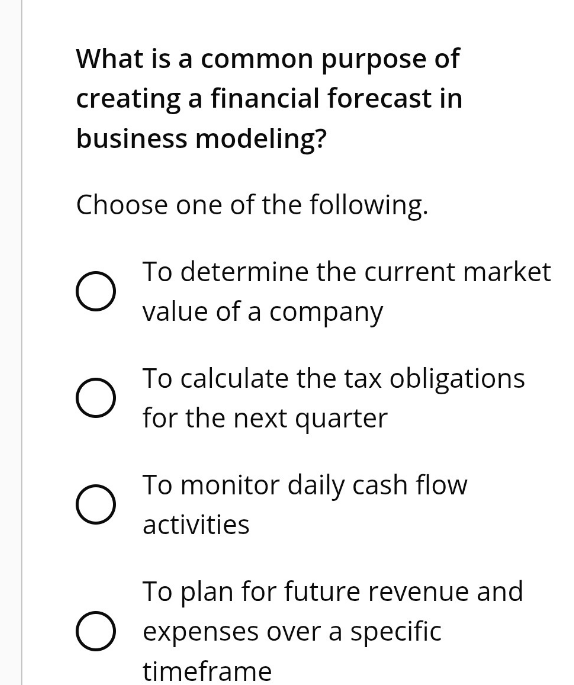The image size is (574, 685).
Task: Click the 'Choose one of the following.' instruction text
Action: click(x=252, y=205)
